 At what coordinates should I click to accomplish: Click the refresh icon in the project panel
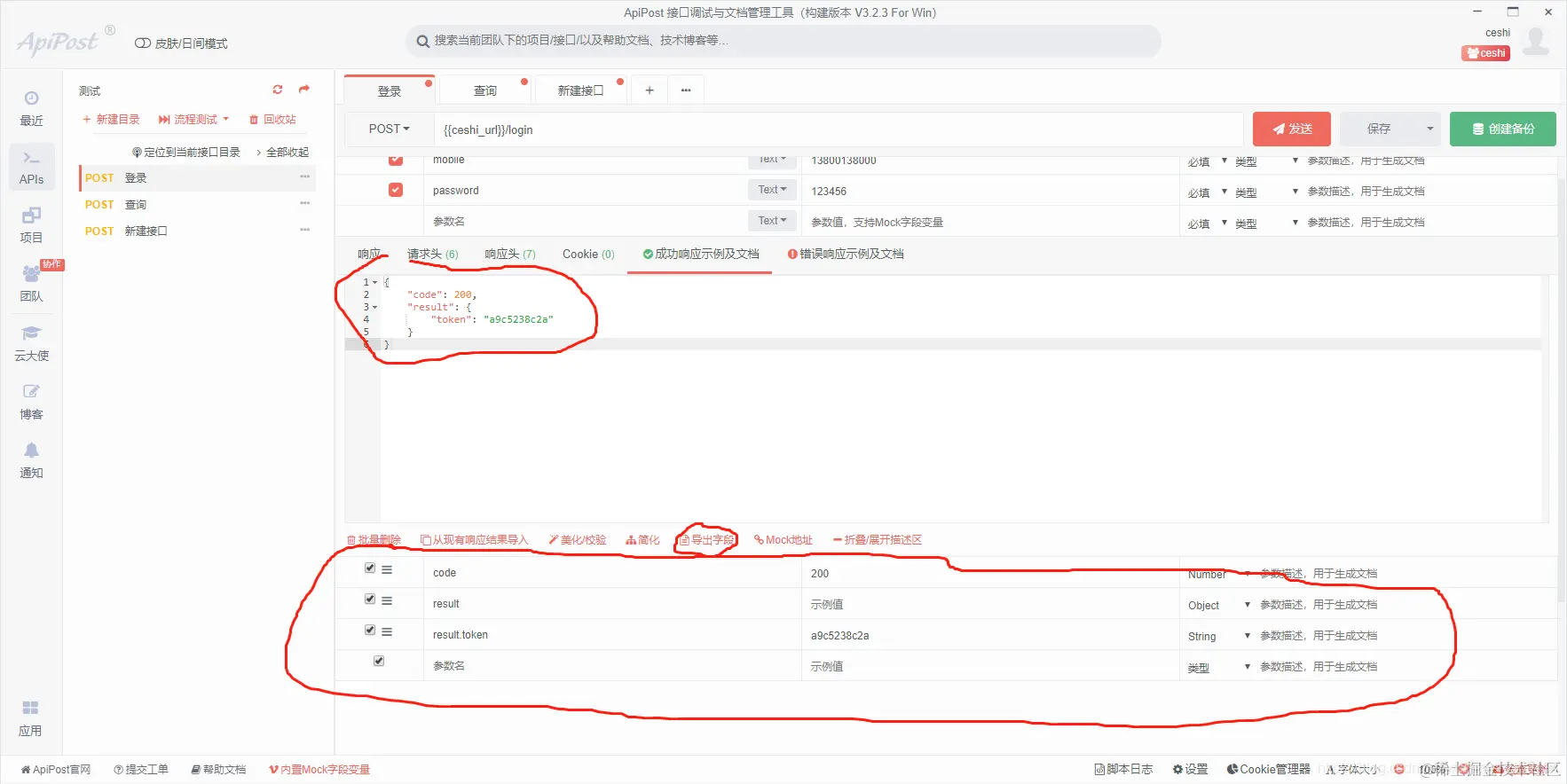coord(278,90)
